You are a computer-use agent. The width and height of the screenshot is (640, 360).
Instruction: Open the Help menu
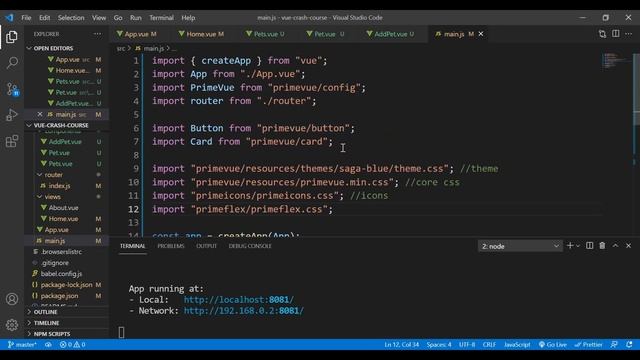(188, 18)
